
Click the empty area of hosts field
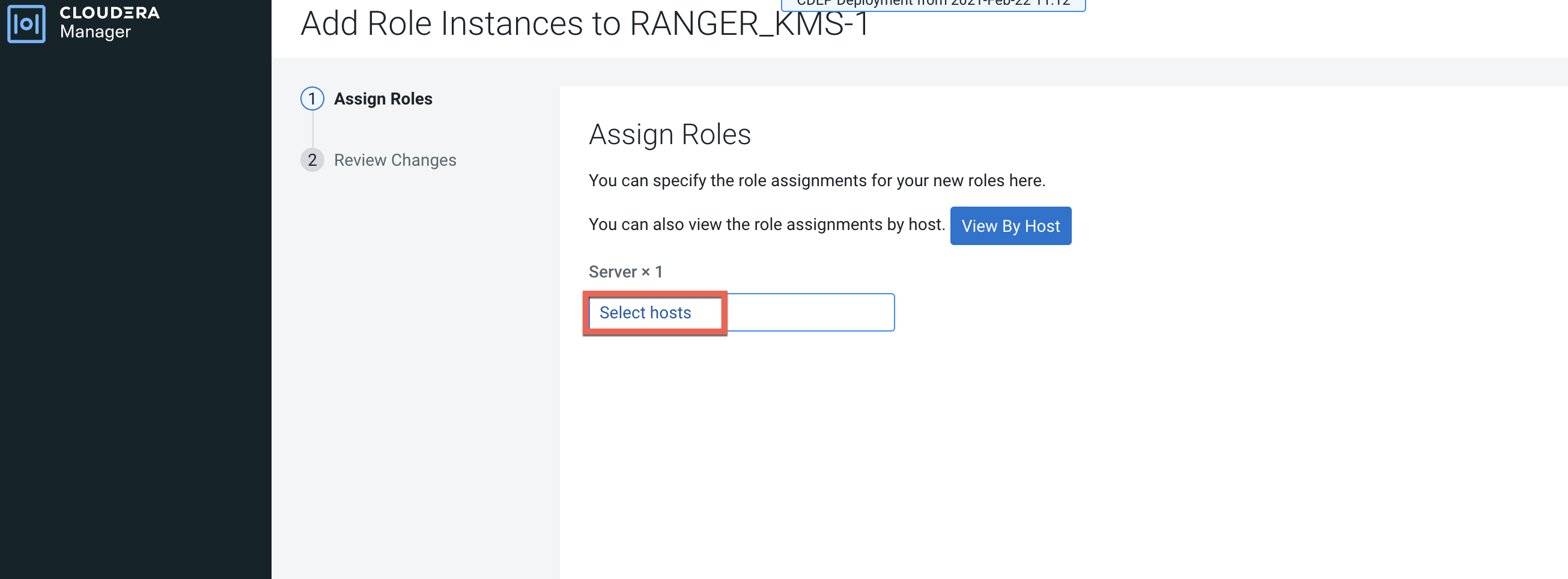[x=810, y=312]
